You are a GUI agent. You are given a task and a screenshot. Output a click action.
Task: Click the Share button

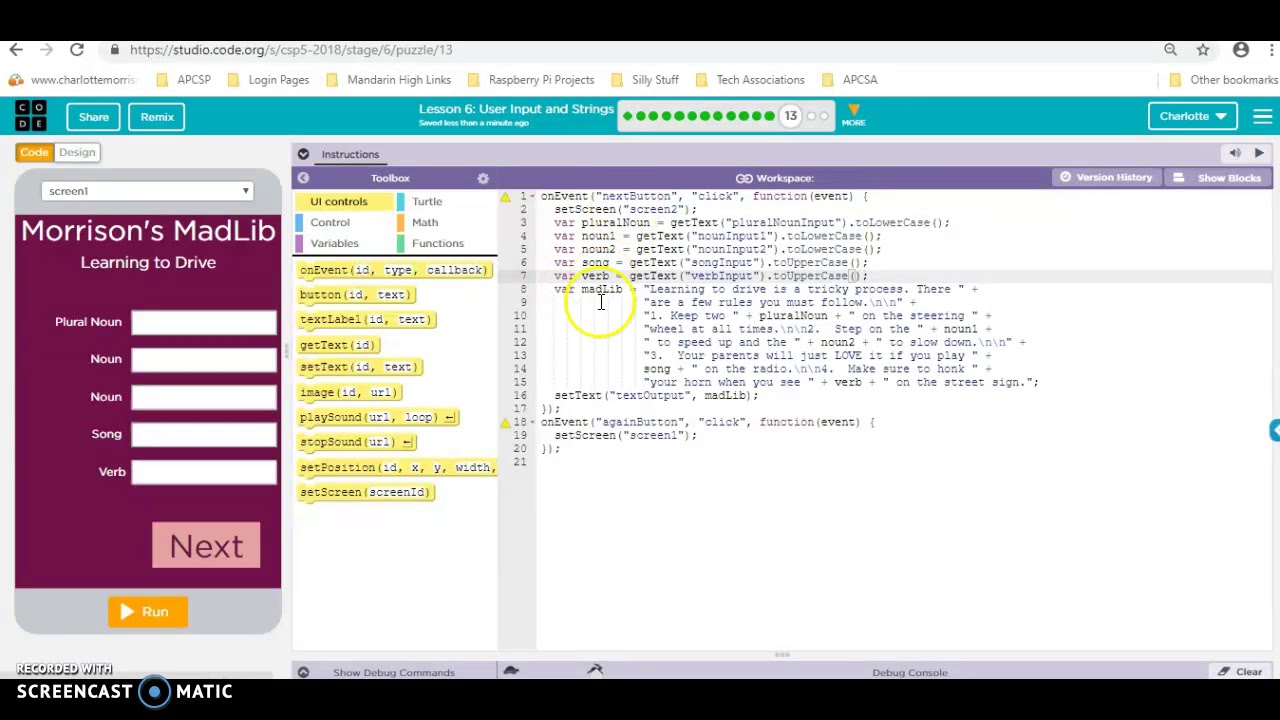pos(94,117)
